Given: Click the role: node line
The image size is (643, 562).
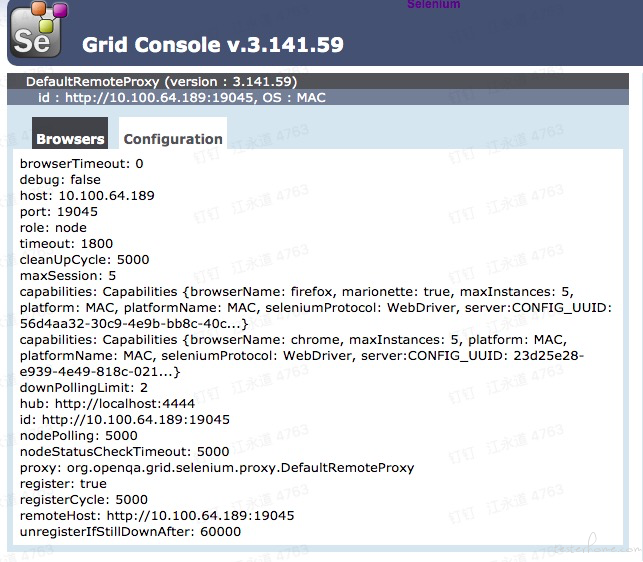Looking at the screenshot, I should click(x=53, y=228).
